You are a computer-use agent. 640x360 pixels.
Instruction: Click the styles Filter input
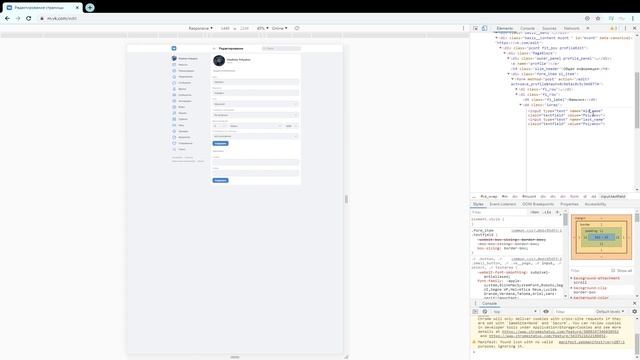point(499,212)
